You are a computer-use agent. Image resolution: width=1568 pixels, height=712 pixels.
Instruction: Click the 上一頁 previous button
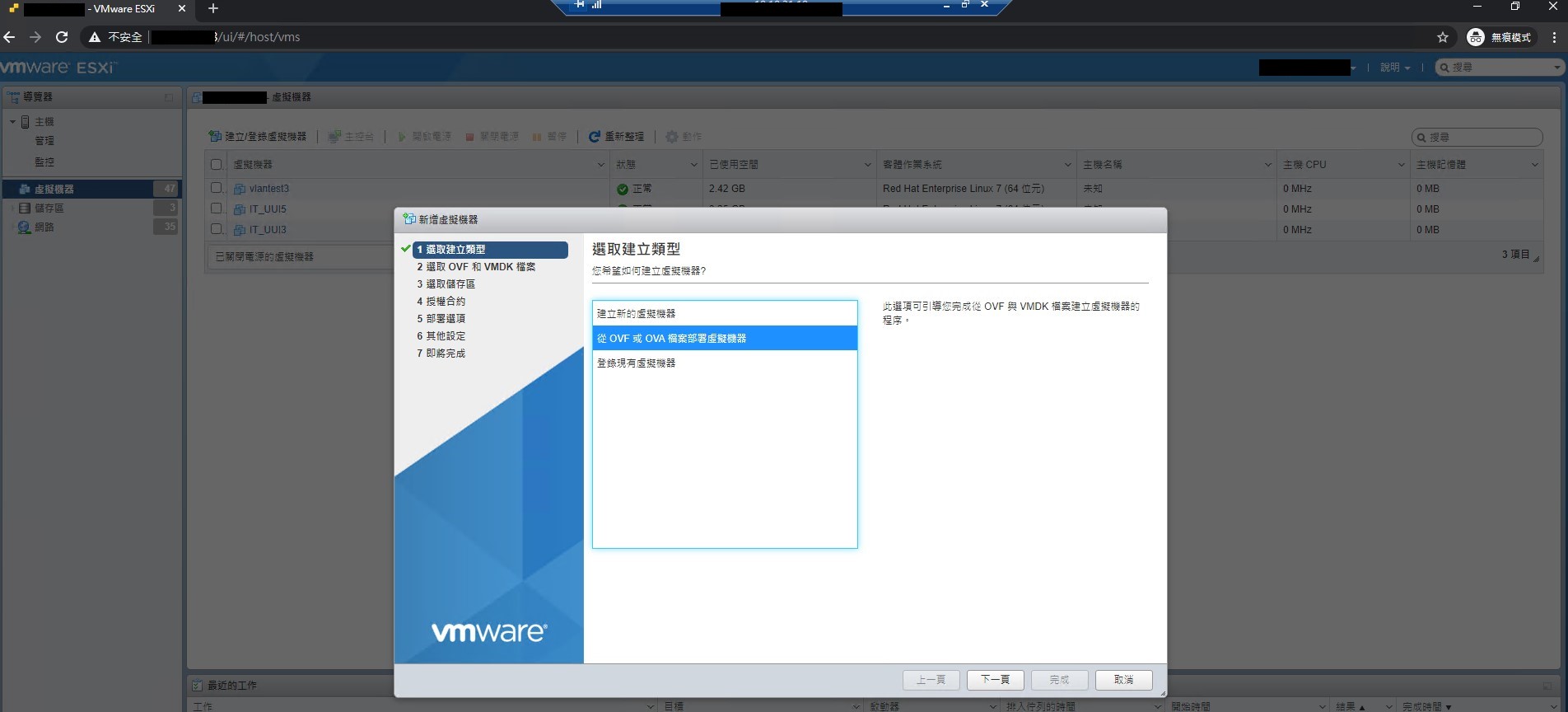(931, 680)
